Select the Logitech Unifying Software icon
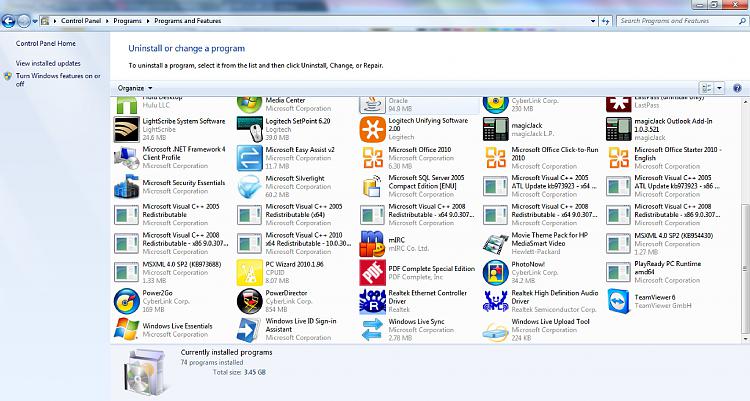The image size is (750, 401). click(x=372, y=129)
